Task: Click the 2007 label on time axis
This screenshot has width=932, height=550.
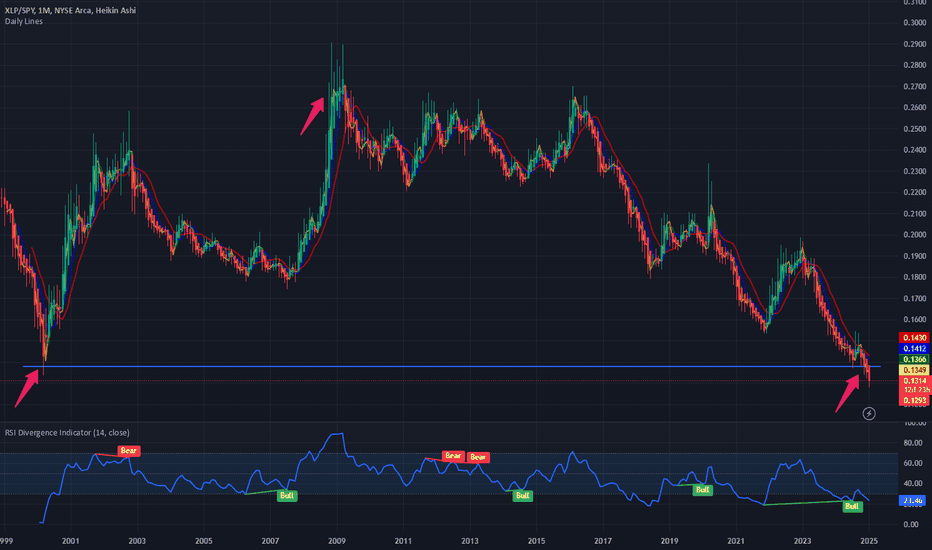Action: point(270,541)
